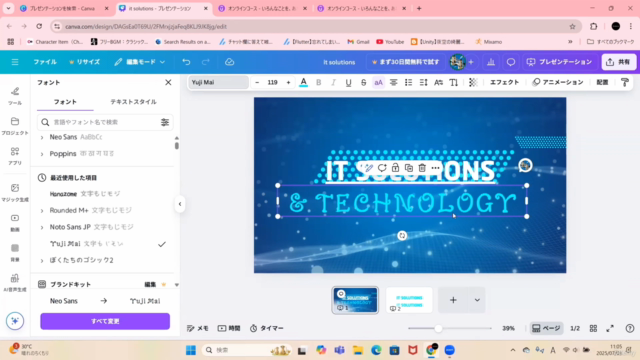Undo the last action
The image size is (640, 360).
click(186, 62)
